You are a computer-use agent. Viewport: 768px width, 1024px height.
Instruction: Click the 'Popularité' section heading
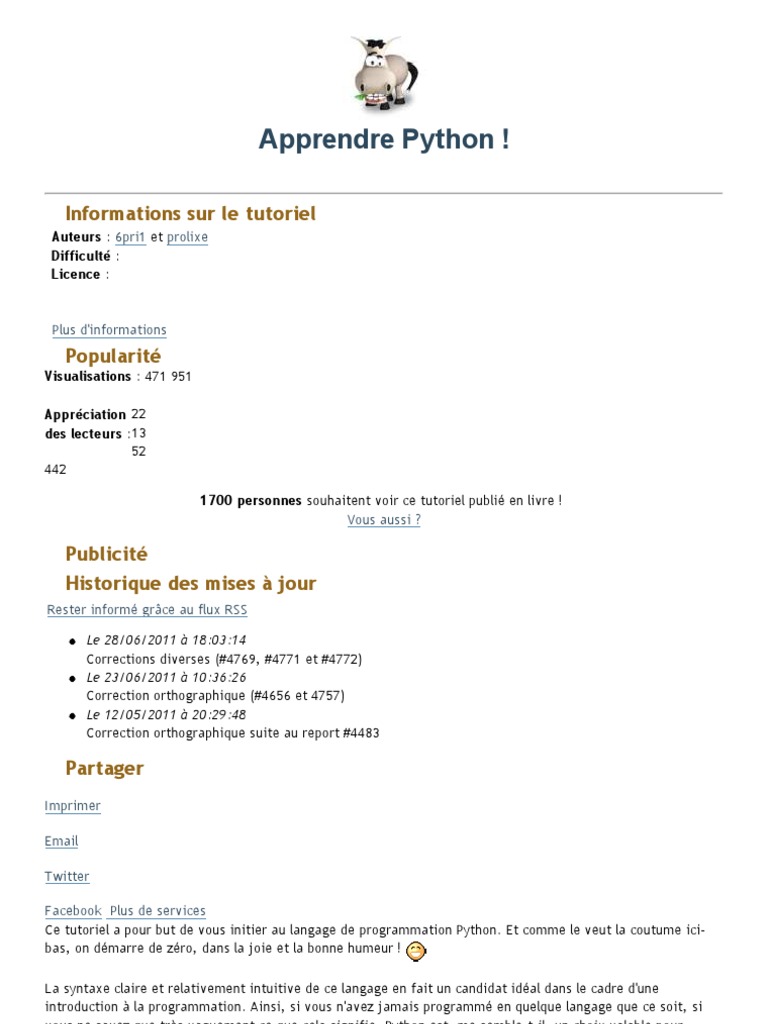[113, 356]
